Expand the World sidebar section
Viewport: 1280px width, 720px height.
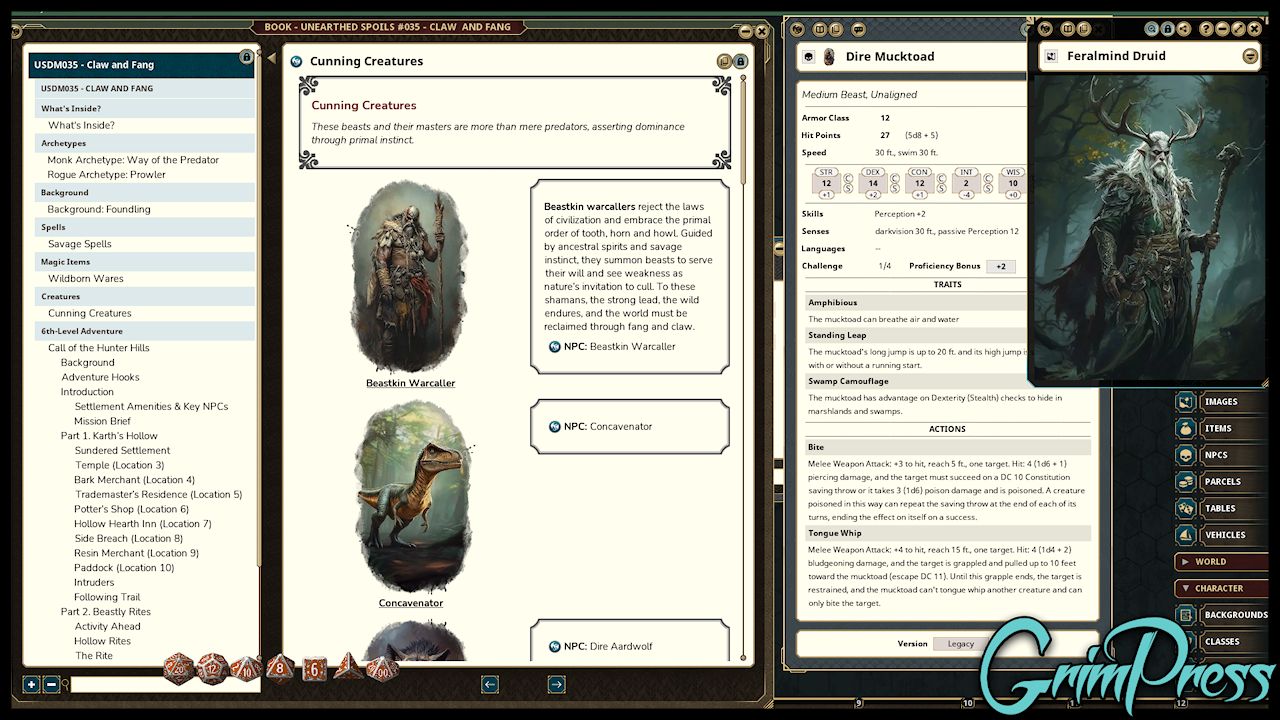click(x=1221, y=562)
